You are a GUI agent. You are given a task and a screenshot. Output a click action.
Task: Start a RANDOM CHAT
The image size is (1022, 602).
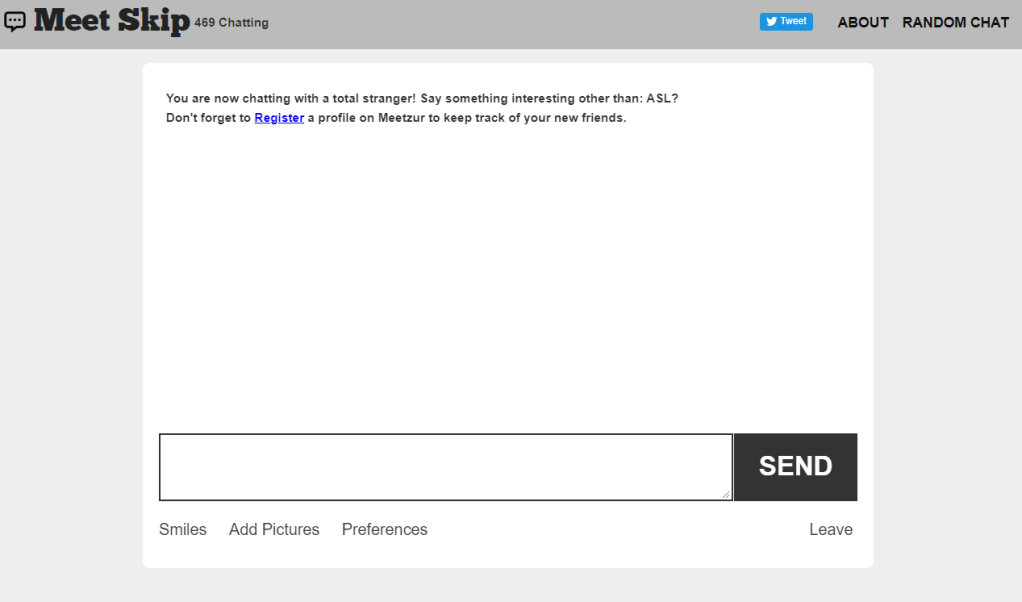tap(955, 22)
